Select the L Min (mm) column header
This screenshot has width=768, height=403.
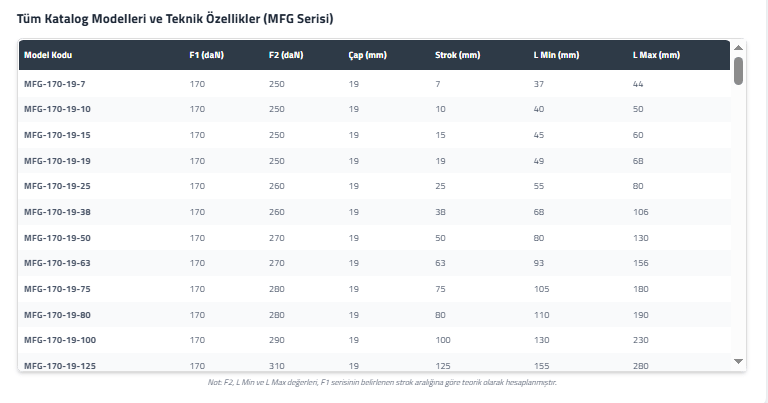pos(556,54)
